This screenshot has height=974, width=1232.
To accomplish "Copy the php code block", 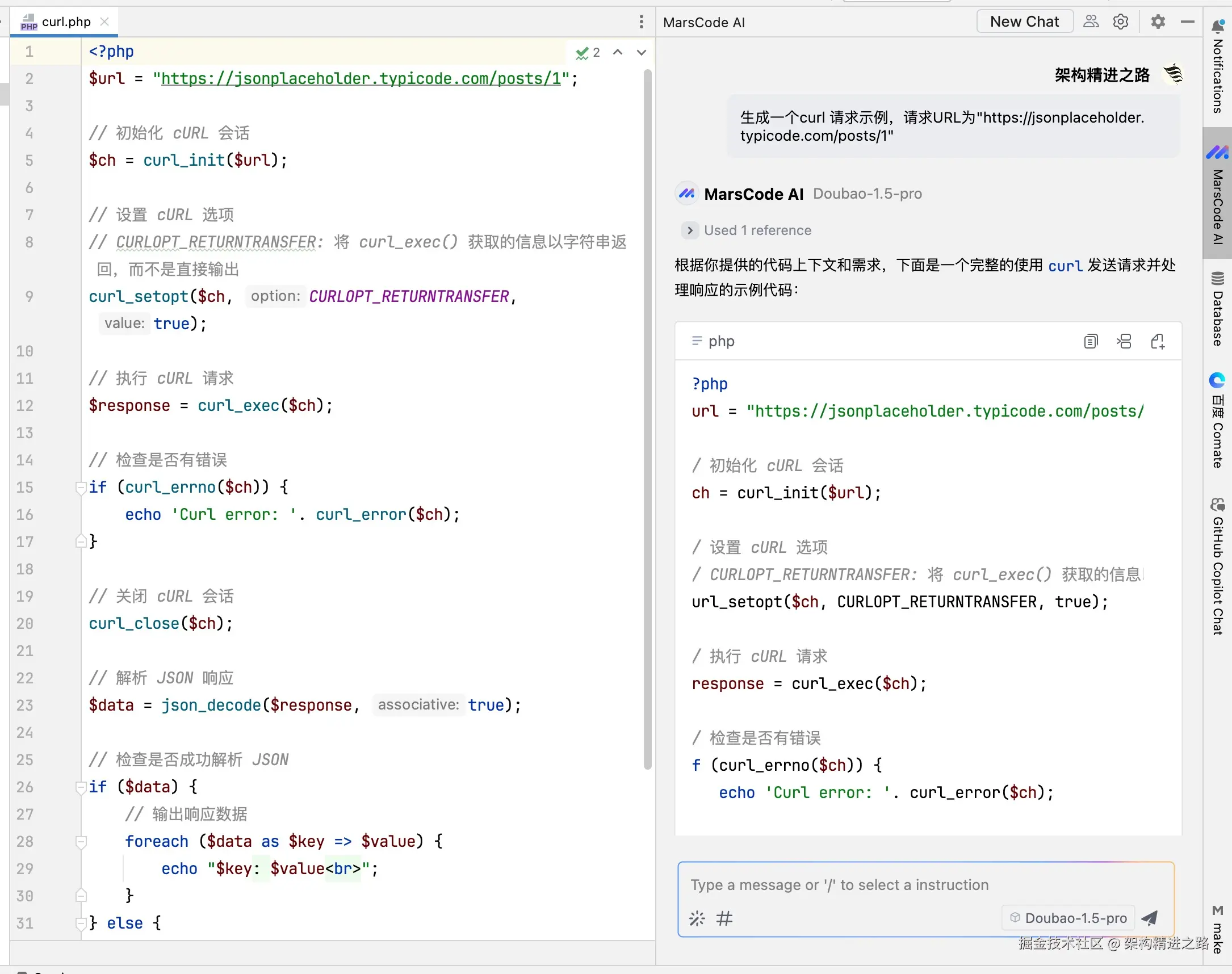I will point(1090,341).
